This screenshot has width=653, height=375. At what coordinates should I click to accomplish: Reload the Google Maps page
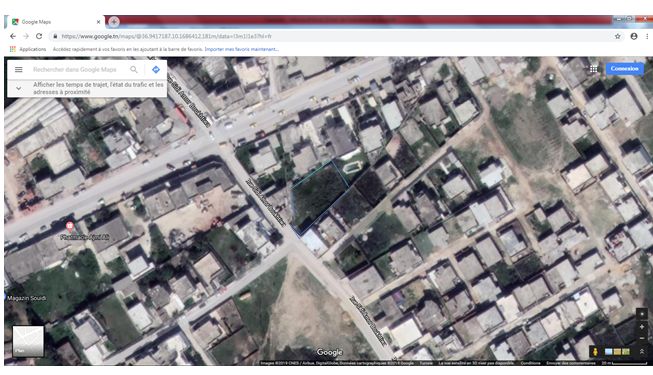(39, 36)
